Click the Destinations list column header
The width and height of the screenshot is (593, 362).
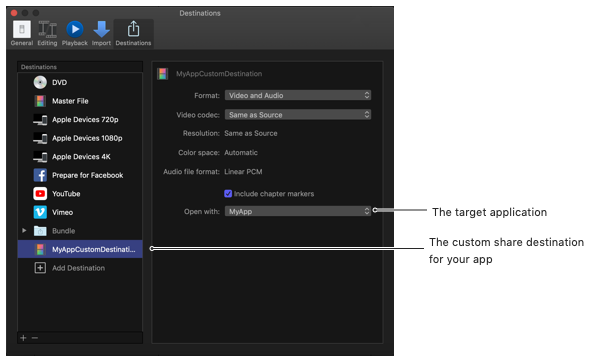(x=80, y=67)
